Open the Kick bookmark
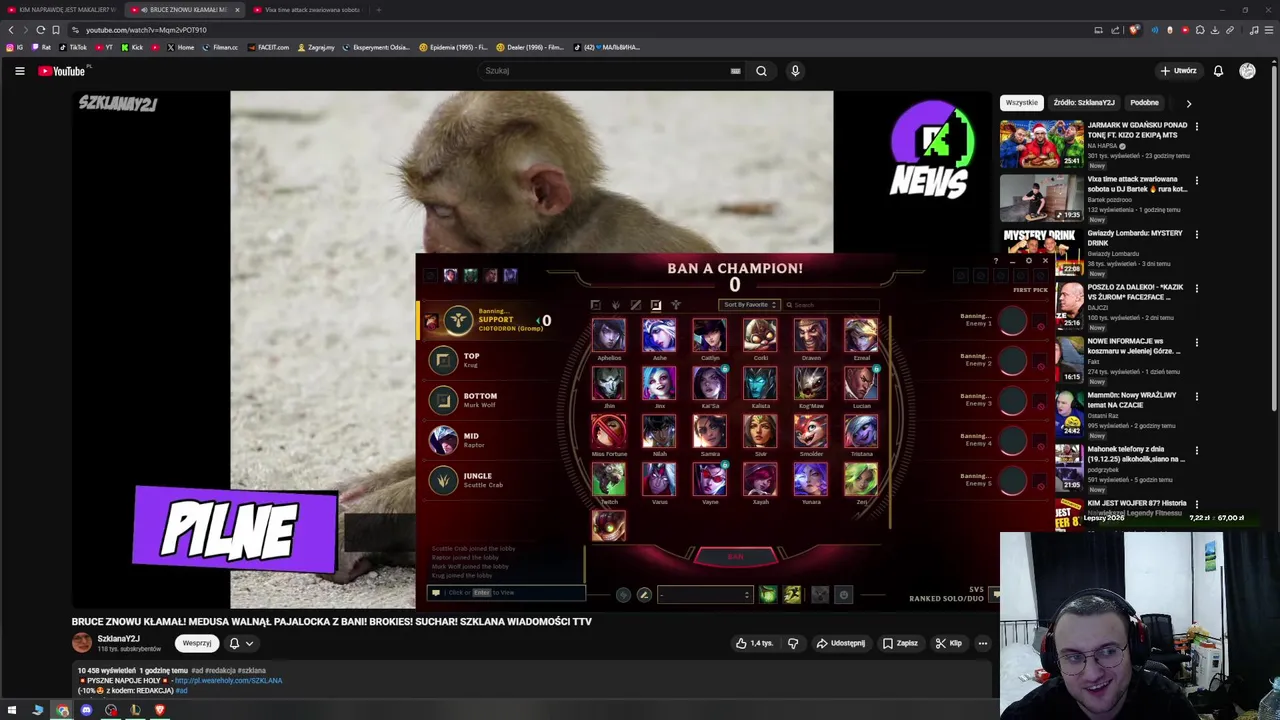 coord(132,47)
